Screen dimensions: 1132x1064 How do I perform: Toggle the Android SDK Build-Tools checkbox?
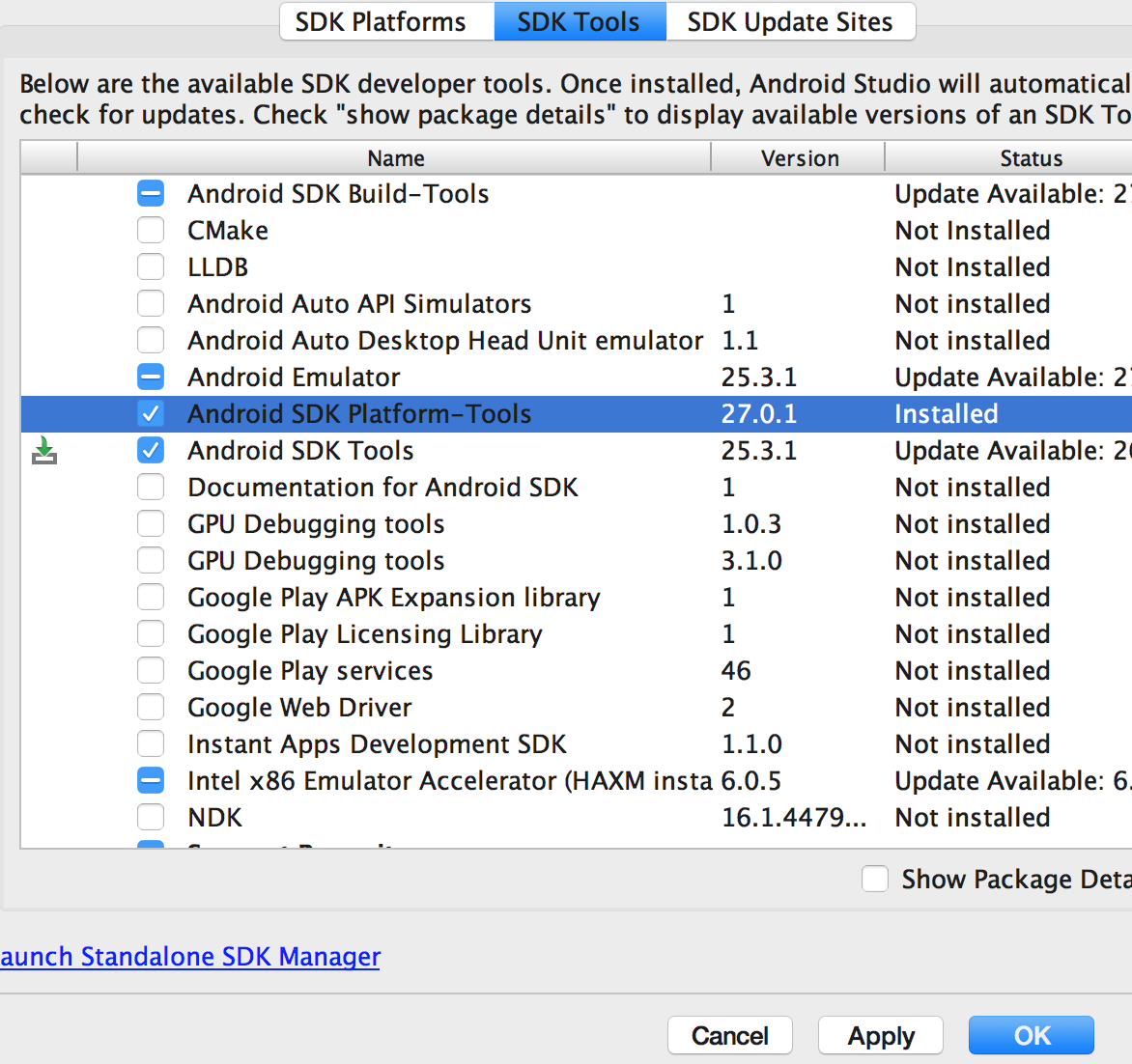pos(151,193)
